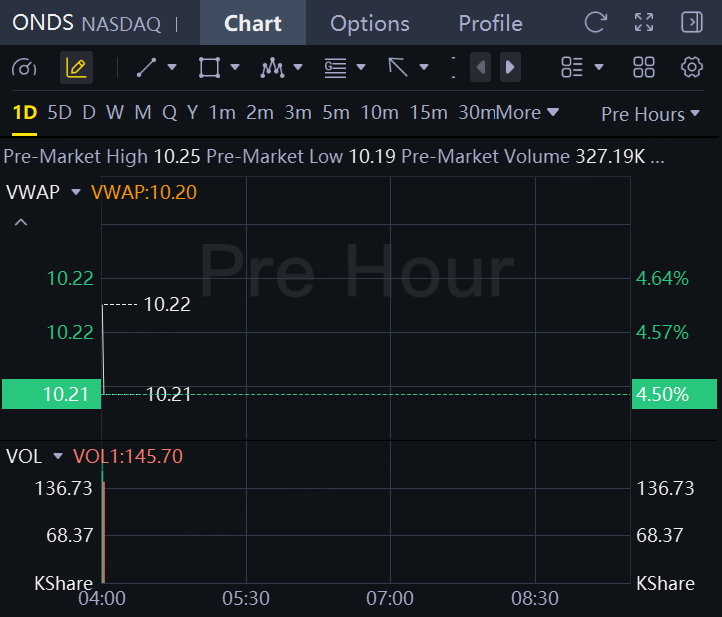
Task: Select the arrow annotation tool
Action: pyautogui.click(x=398, y=68)
